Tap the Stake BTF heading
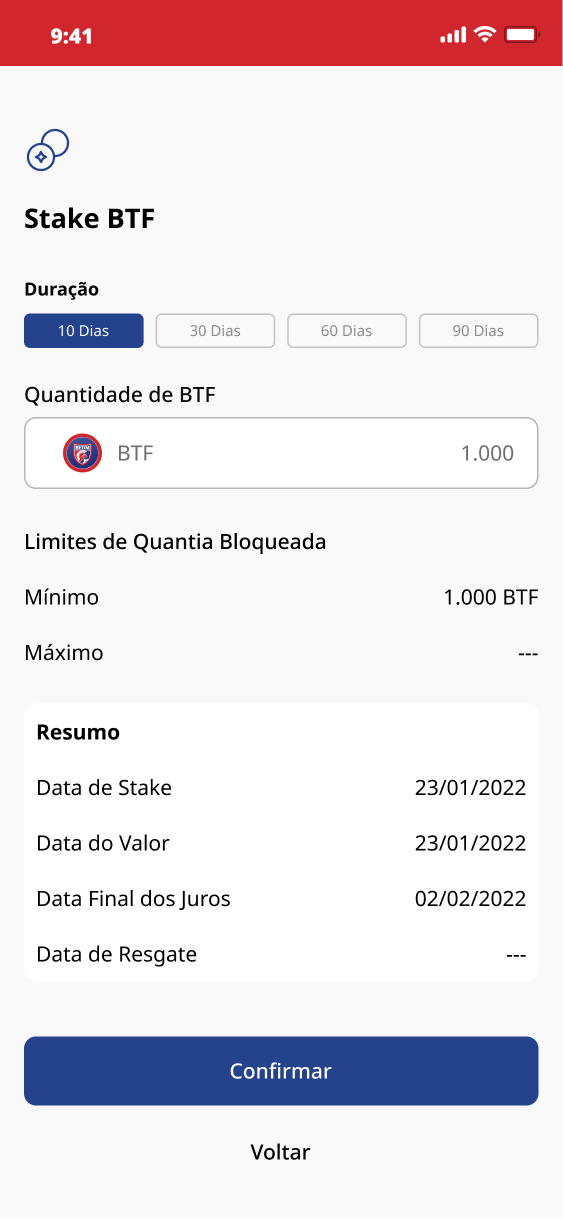 pyautogui.click(x=90, y=219)
